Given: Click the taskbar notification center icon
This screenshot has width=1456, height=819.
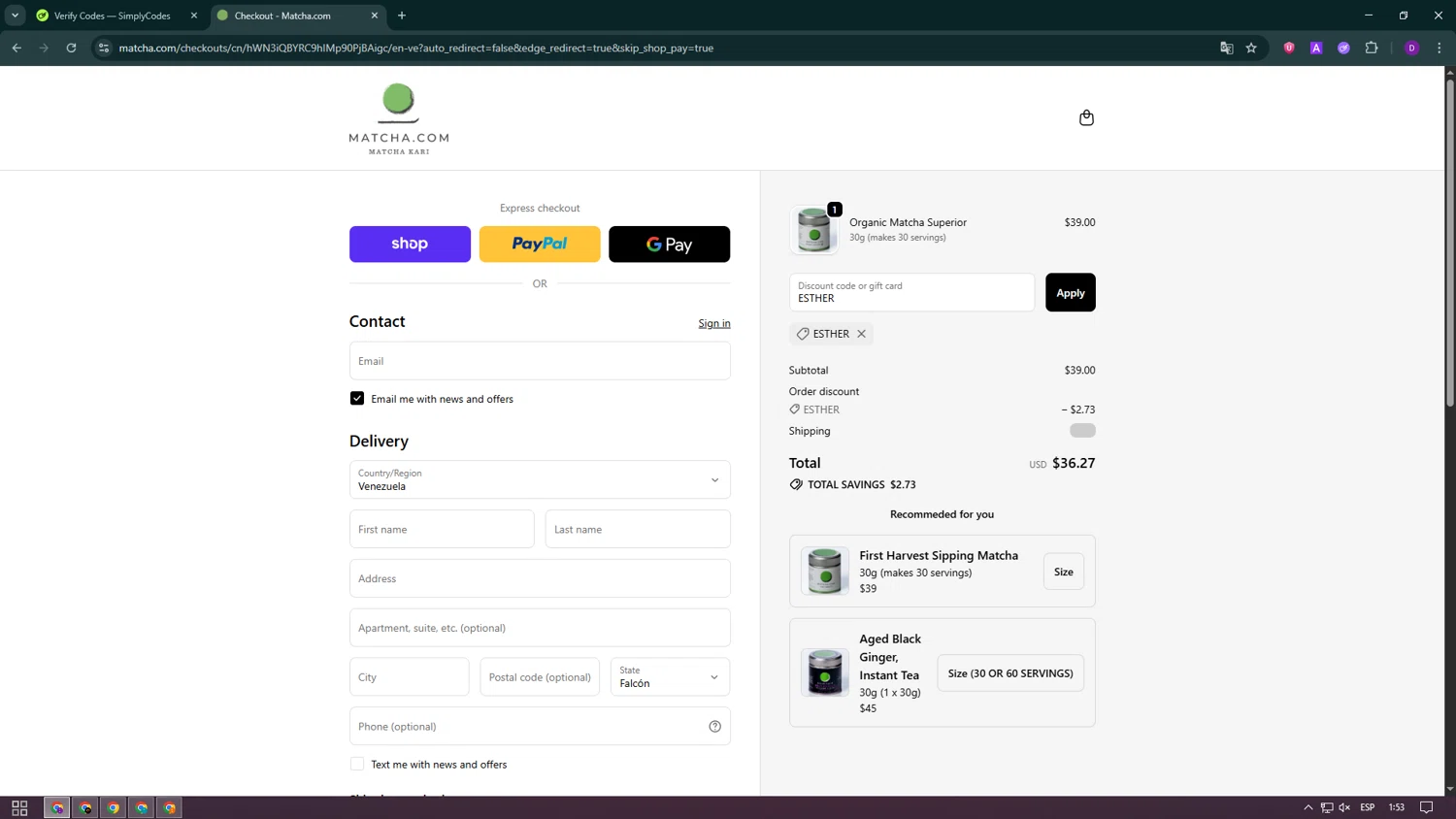Looking at the screenshot, I should pyautogui.click(x=1426, y=807).
